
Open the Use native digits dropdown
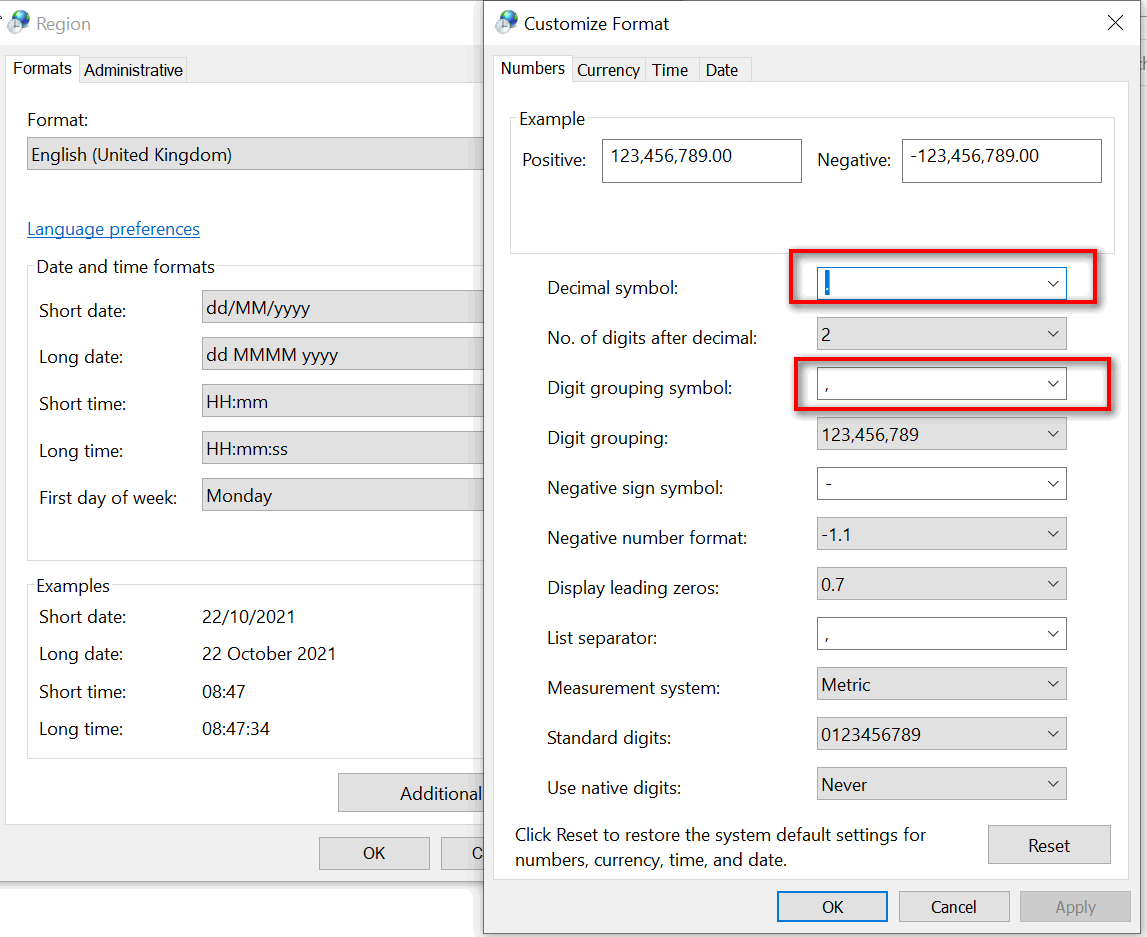tap(1052, 784)
